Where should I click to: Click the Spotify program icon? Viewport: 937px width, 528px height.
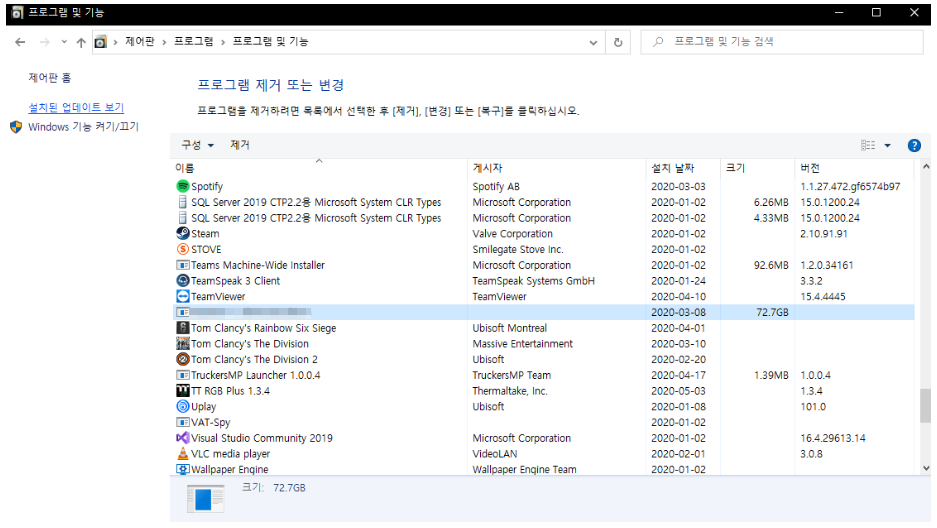[183, 186]
